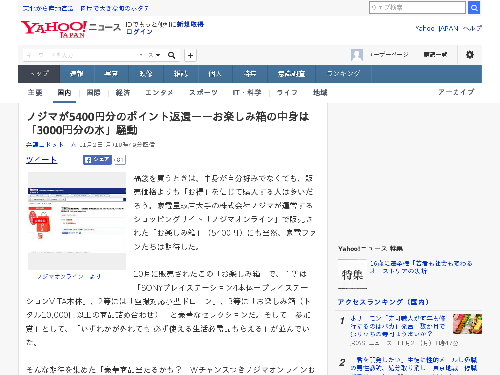
Task: Open the feature article link beside 特集
Action: [421, 267]
